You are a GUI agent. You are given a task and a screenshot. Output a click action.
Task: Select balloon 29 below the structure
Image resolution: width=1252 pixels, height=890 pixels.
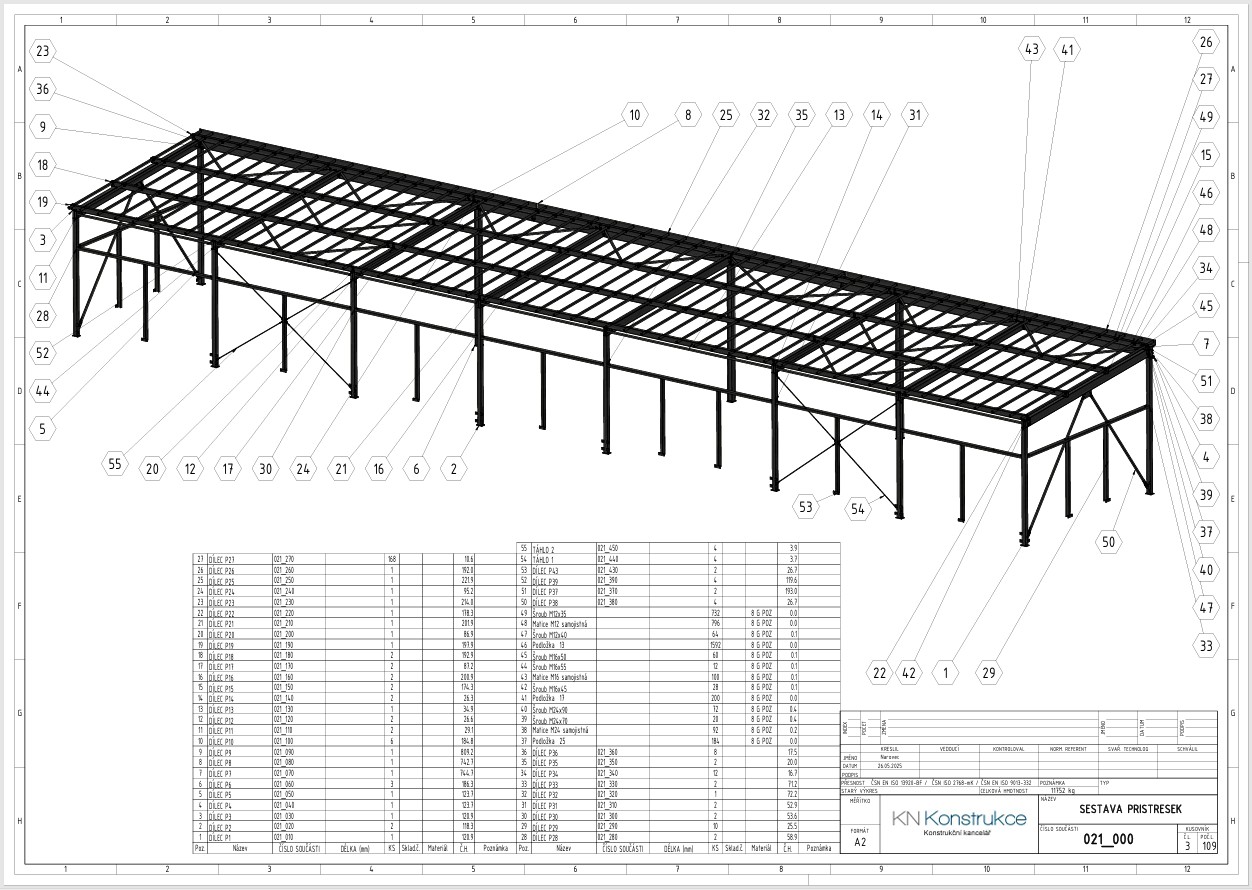click(x=989, y=673)
